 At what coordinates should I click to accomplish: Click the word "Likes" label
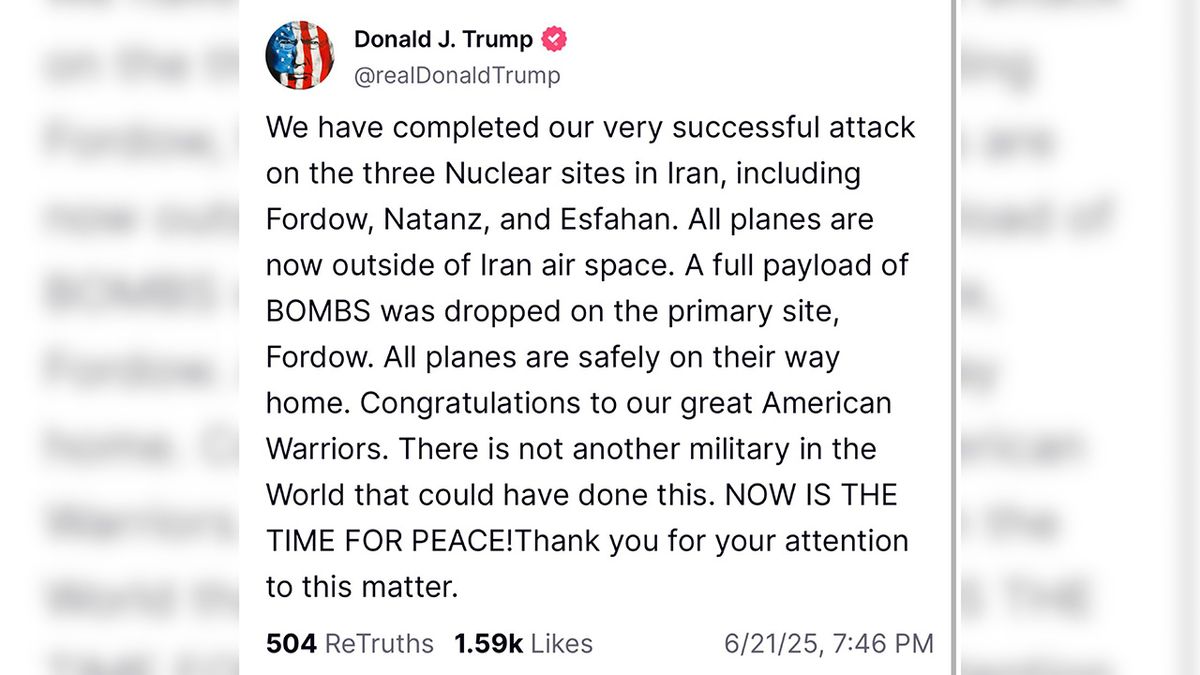(x=561, y=643)
